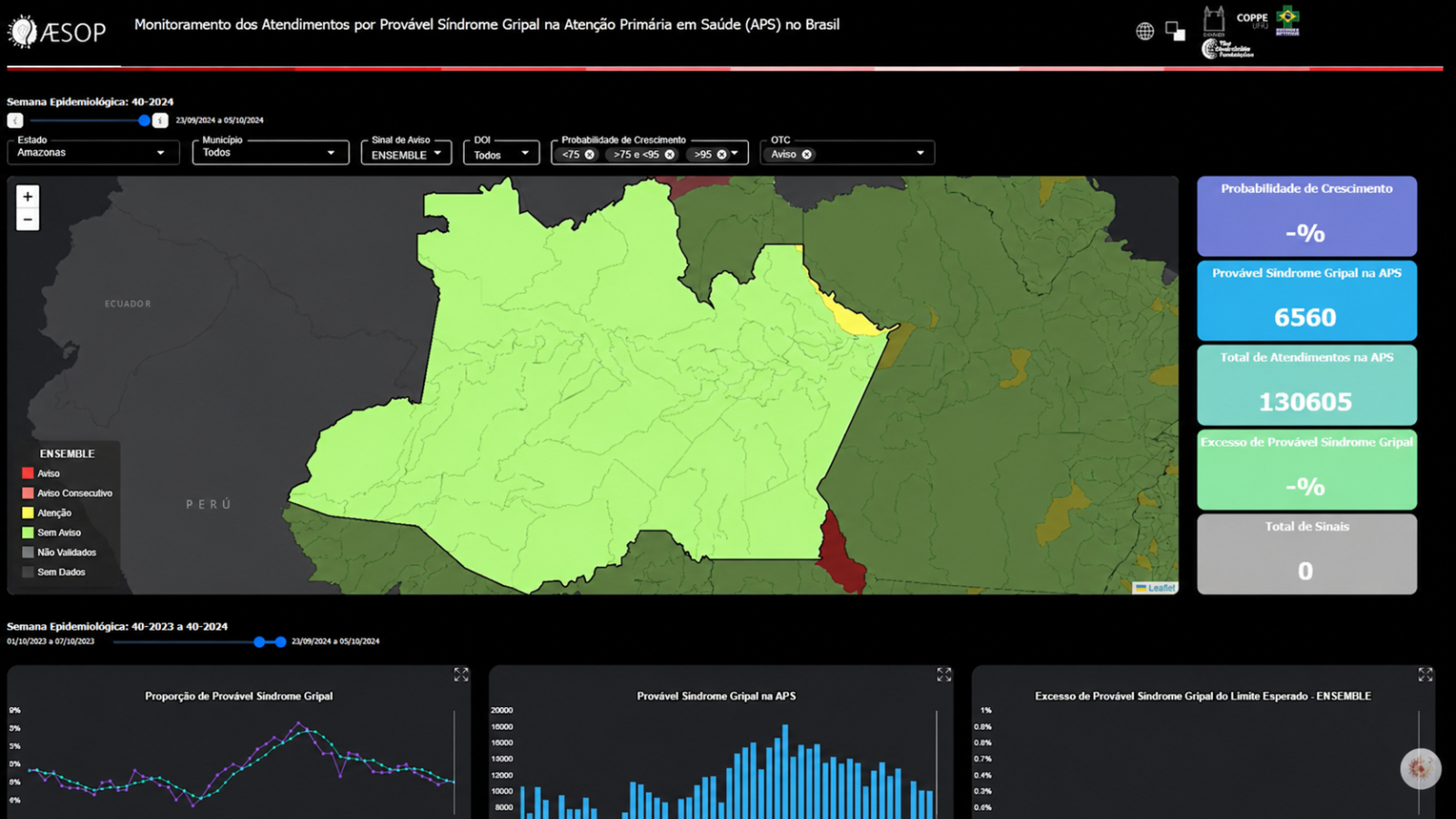This screenshot has height=819, width=1456.
Task: Click the Fiocruz castle logo
Action: (1214, 20)
